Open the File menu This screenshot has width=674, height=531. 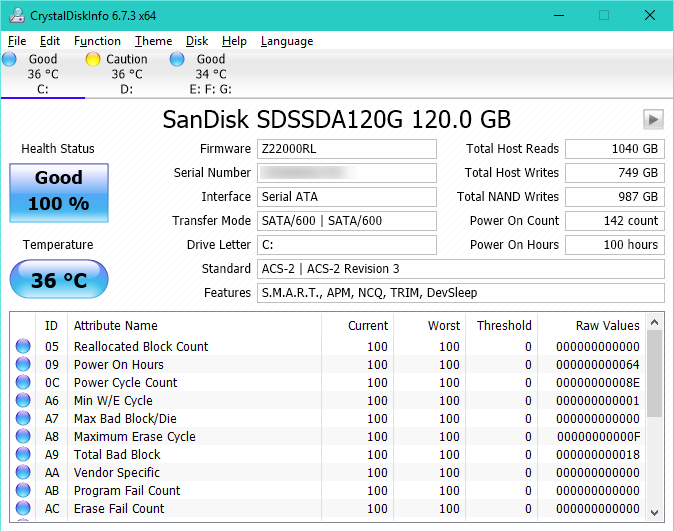(17, 41)
